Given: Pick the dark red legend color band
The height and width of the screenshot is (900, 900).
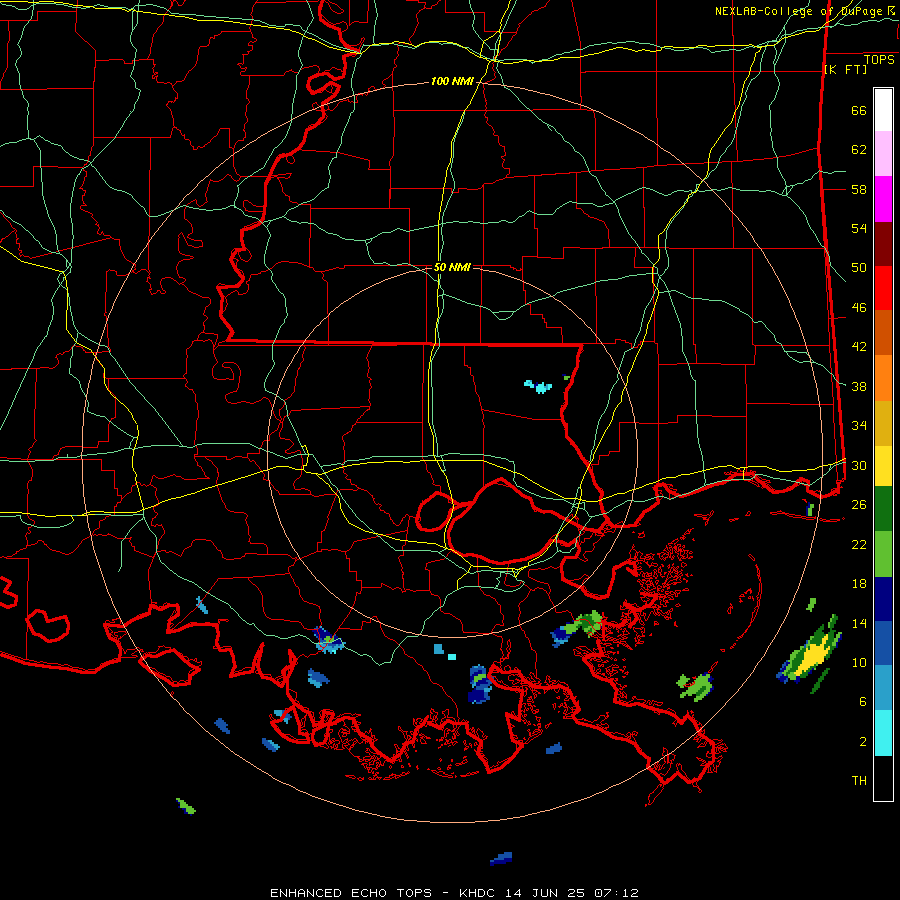Looking at the screenshot, I should coord(883,243).
